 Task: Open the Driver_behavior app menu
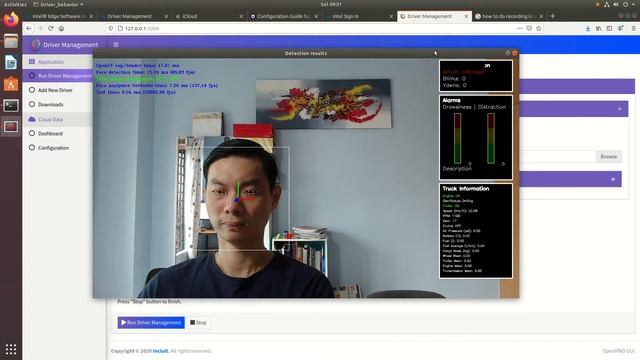58,4
